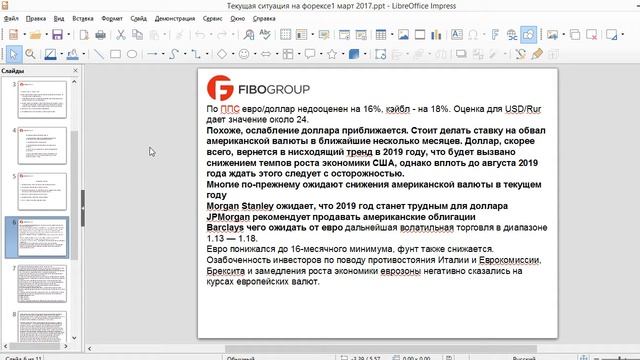This screenshot has height=360, width=640.
Task: Insert a text box
Action: click(457, 35)
